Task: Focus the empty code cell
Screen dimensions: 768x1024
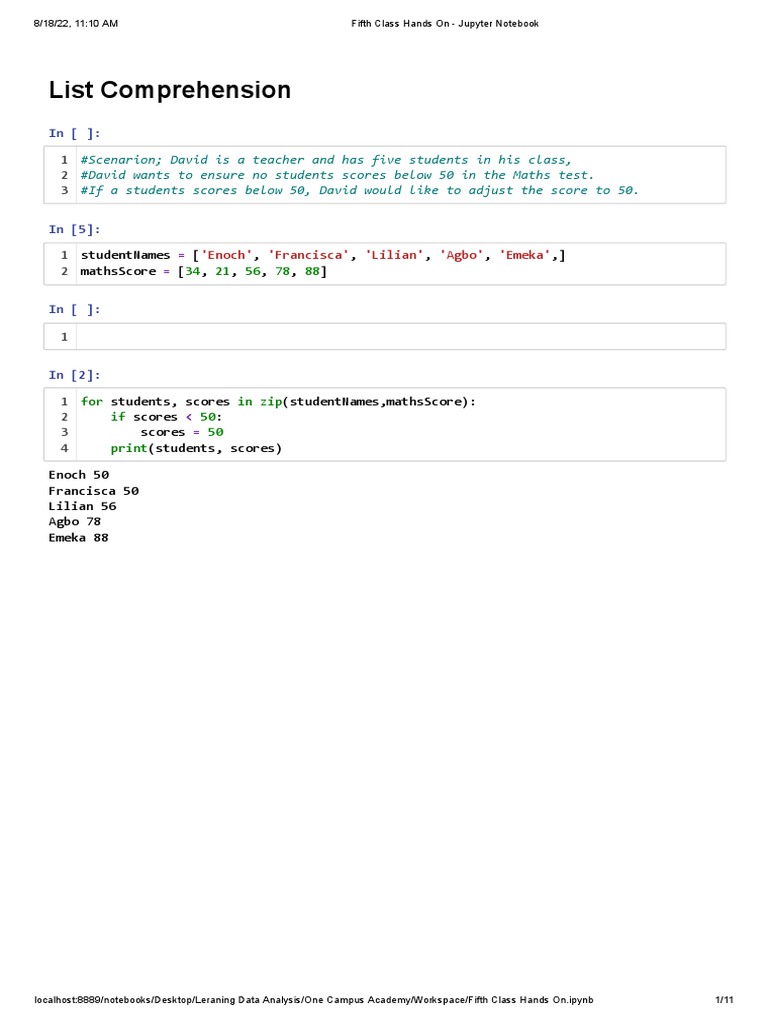Action: (400, 337)
